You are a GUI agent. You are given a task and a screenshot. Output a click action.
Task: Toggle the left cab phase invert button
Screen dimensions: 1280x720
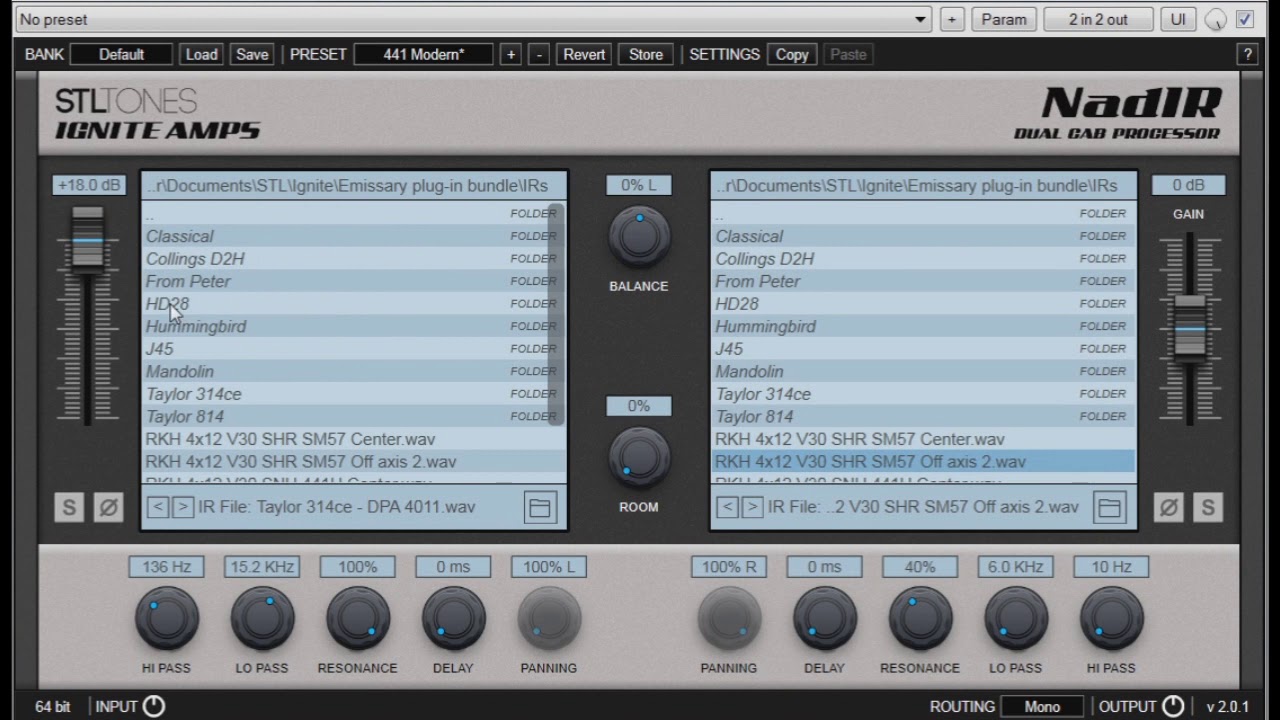pyautogui.click(x=108, y=507)
